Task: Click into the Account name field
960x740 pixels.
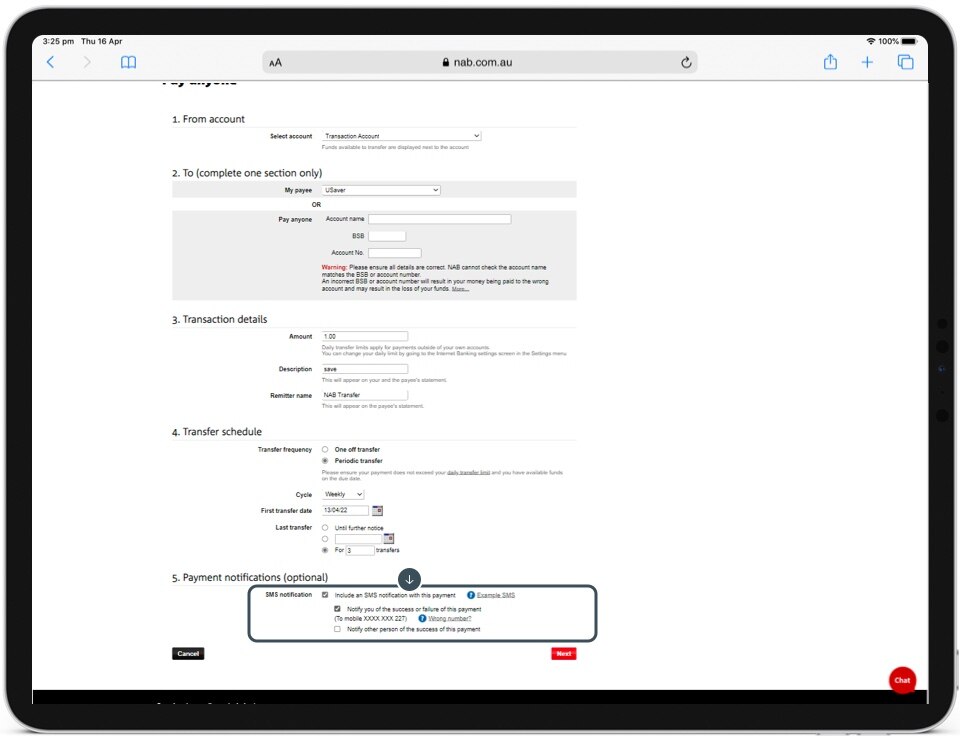Action: (x=439, y=219)
